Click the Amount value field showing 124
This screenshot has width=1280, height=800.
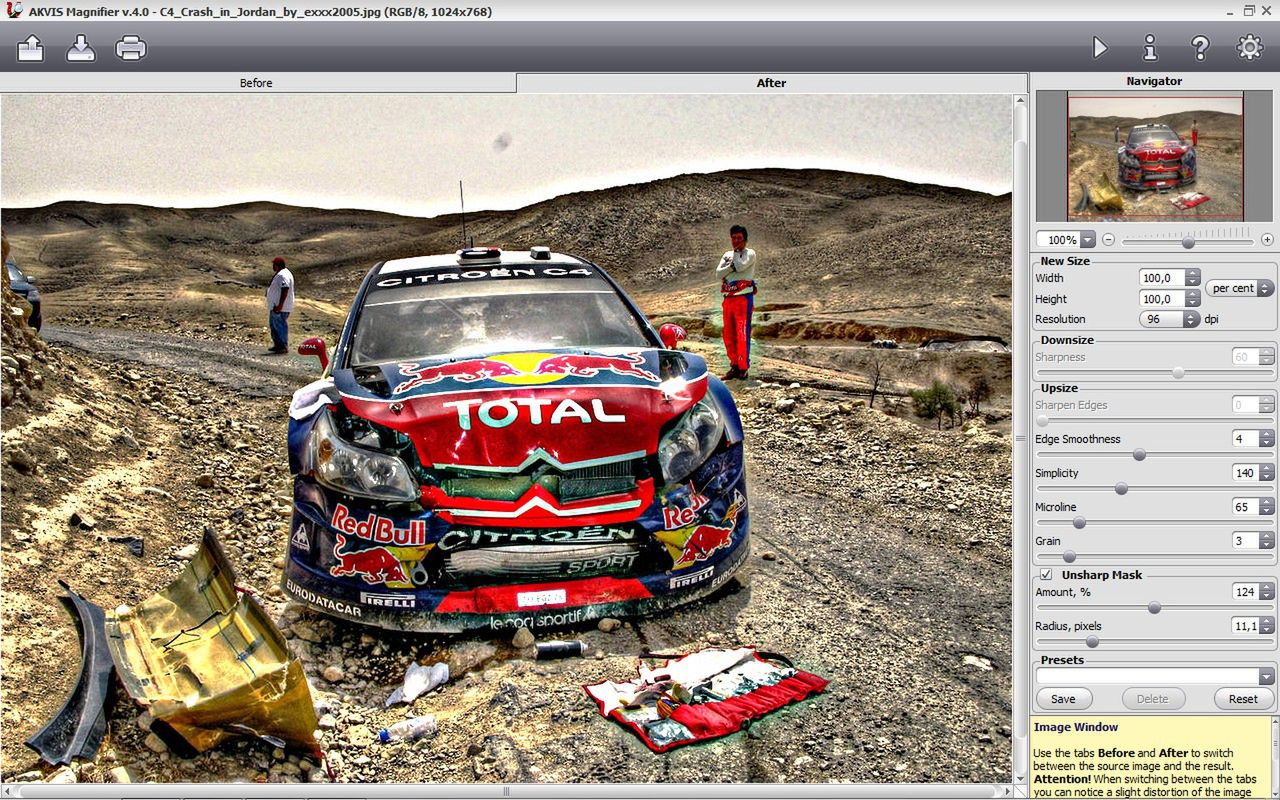point(1246,592)
